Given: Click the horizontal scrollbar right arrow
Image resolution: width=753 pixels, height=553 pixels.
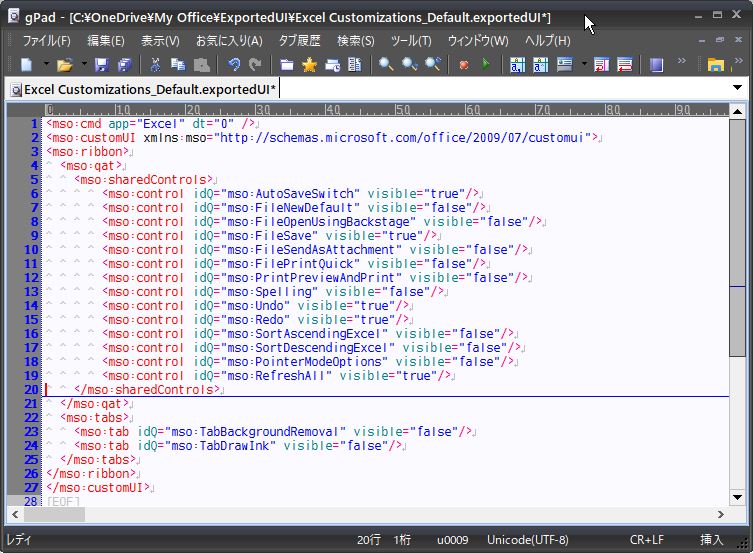Looking at the screenshot, I should pyautogui.click(x=720, y=514).
